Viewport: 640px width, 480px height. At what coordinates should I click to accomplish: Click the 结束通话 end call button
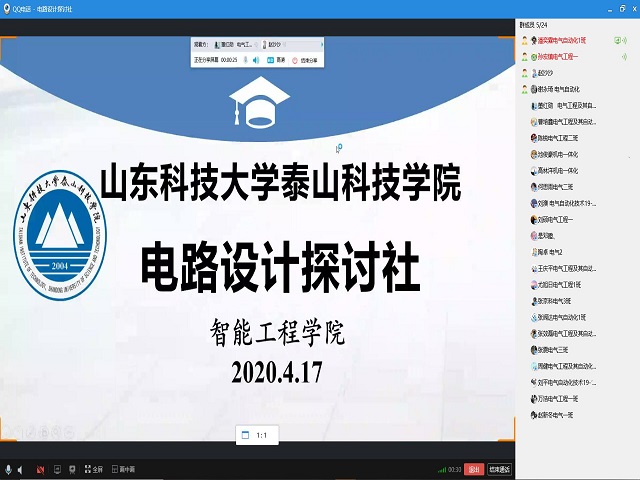point(499,468)
